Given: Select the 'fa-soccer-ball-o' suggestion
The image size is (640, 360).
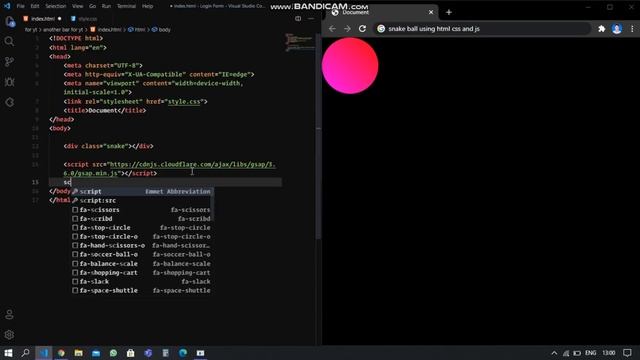Looking at the screenshot, I should tap(142, 255).
